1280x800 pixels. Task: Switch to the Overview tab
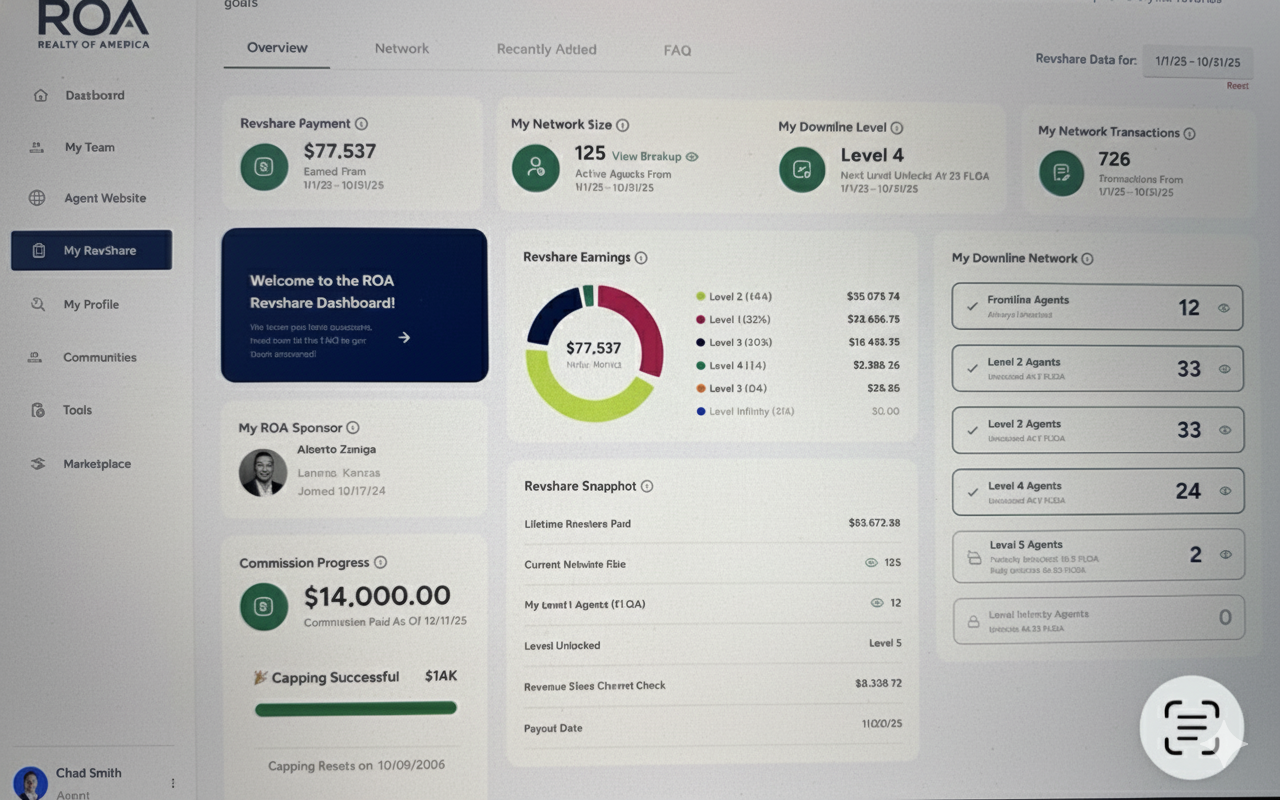[277, 48]
